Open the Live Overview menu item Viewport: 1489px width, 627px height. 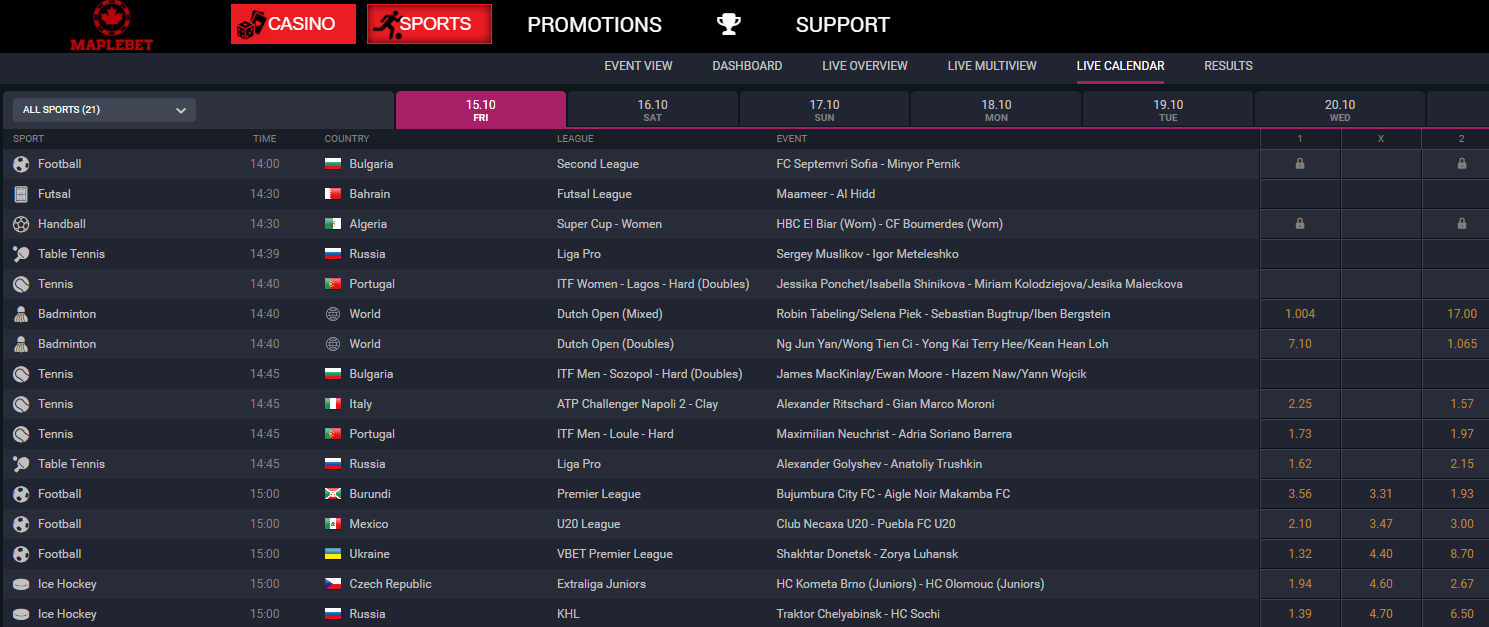(x=865, y=66)
